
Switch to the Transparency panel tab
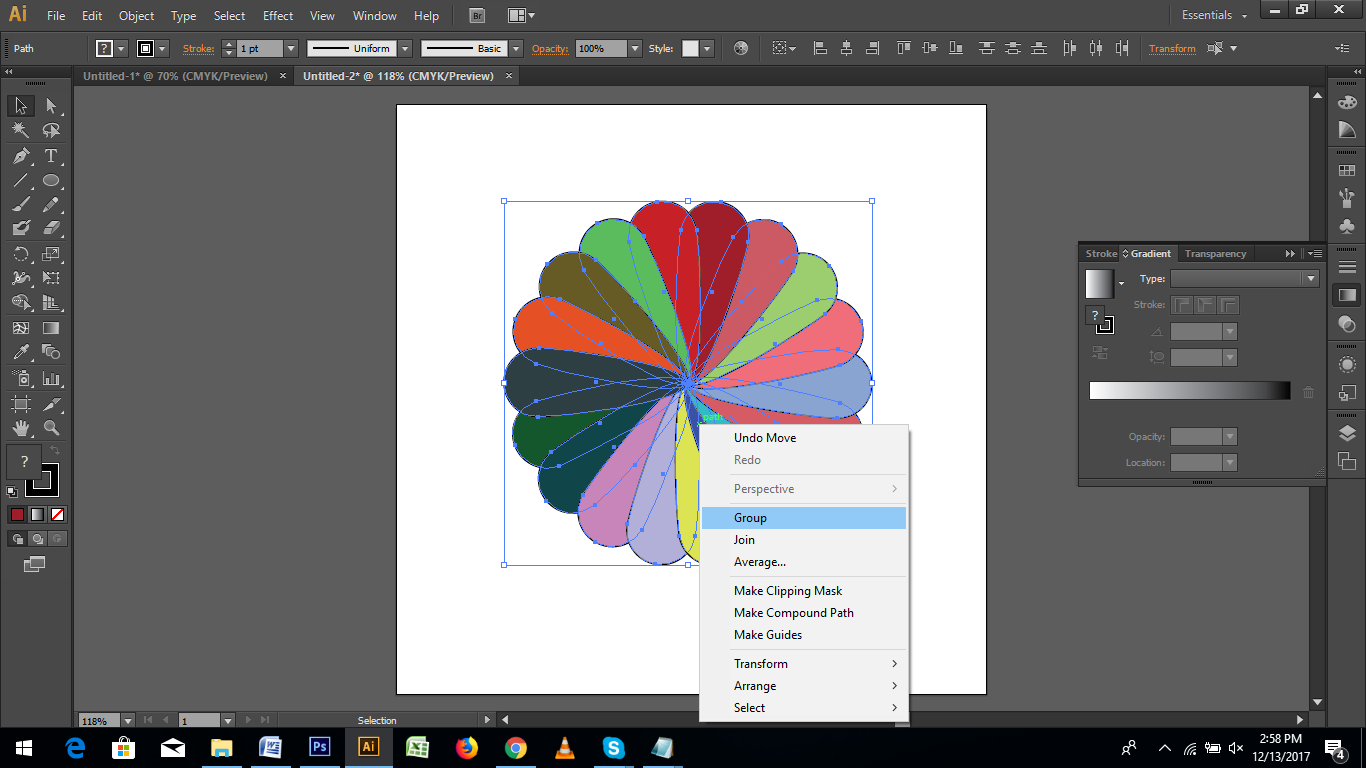pos(1214,253)
